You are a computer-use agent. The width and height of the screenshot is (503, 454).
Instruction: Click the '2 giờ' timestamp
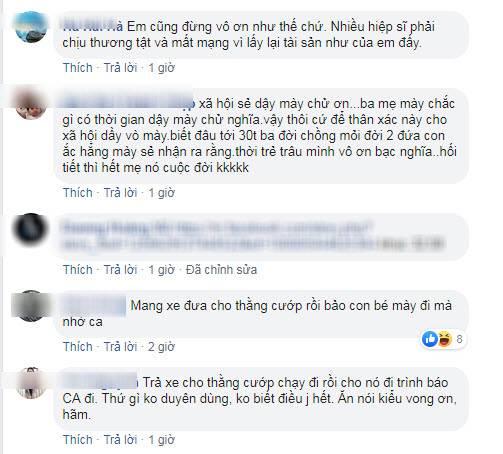tap(161, 347)
